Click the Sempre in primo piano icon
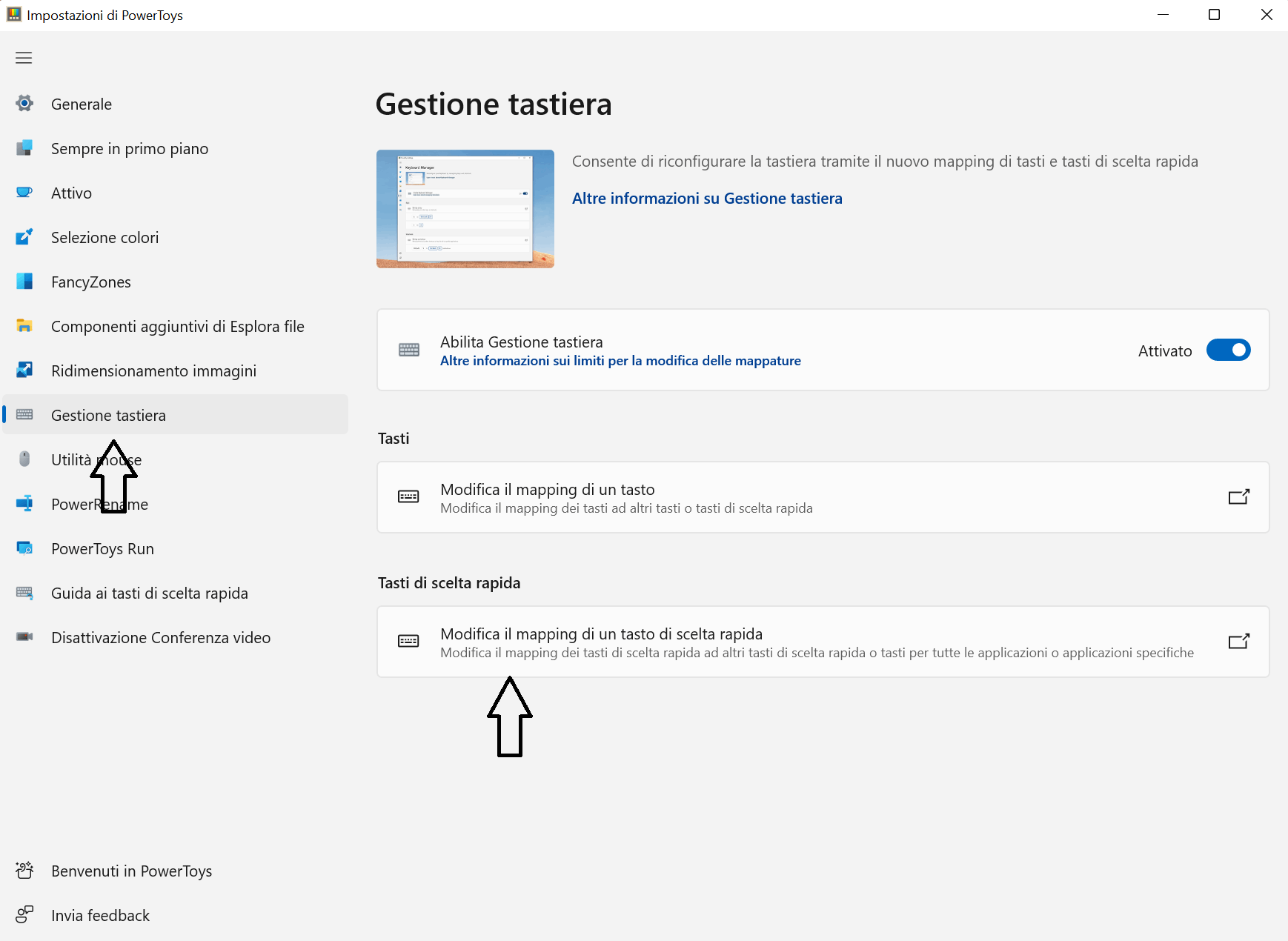This screenshot has height=941, width=1288. [24, 148]
